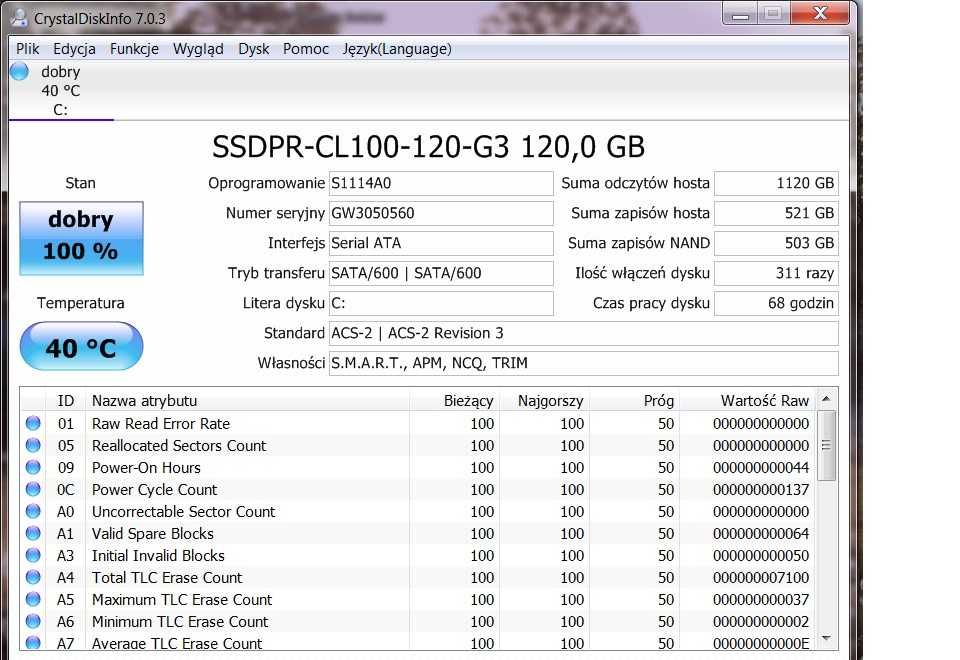Image resolution: width=960 pixels, height=660 pixels.
Task: Click the SMART list scroll up arrow
Action: (x=826, y=399)
